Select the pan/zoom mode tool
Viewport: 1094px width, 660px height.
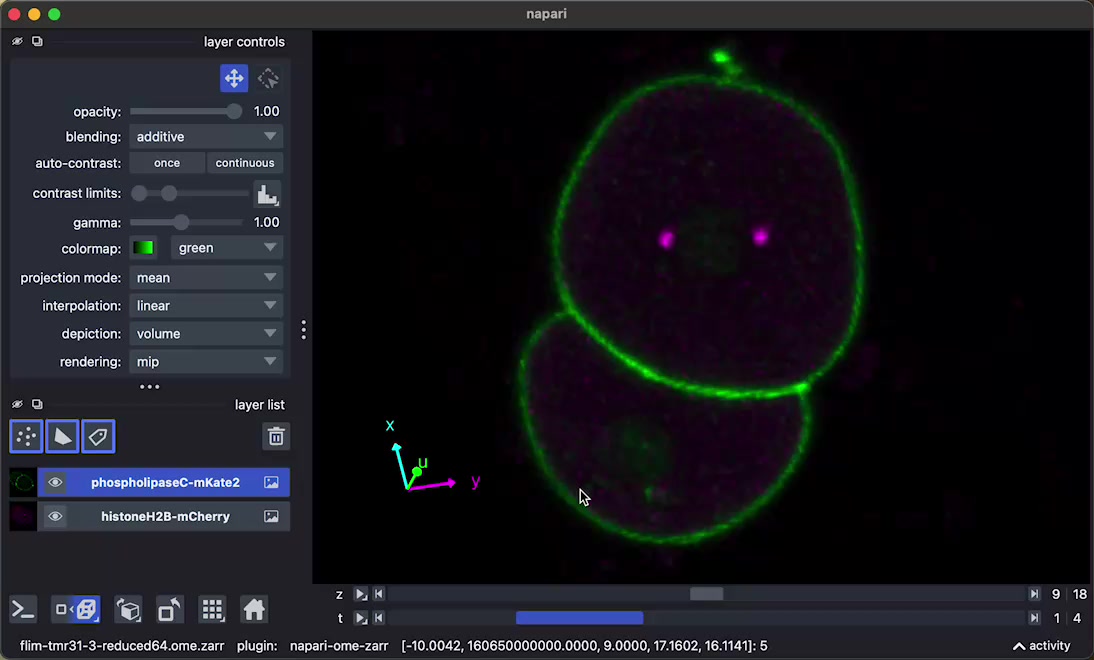tap(234, 78)
